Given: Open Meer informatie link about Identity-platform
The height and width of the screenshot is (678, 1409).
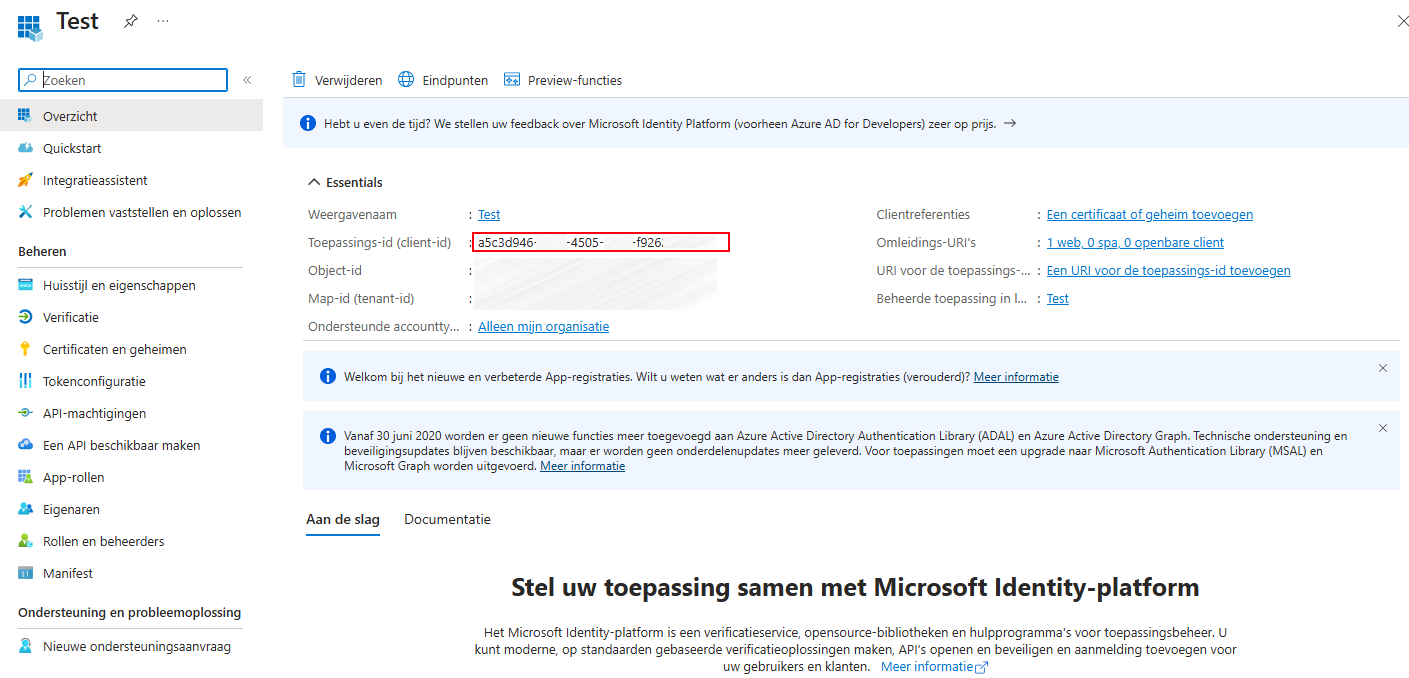Looking at the screenshot, I should point(934,667).
